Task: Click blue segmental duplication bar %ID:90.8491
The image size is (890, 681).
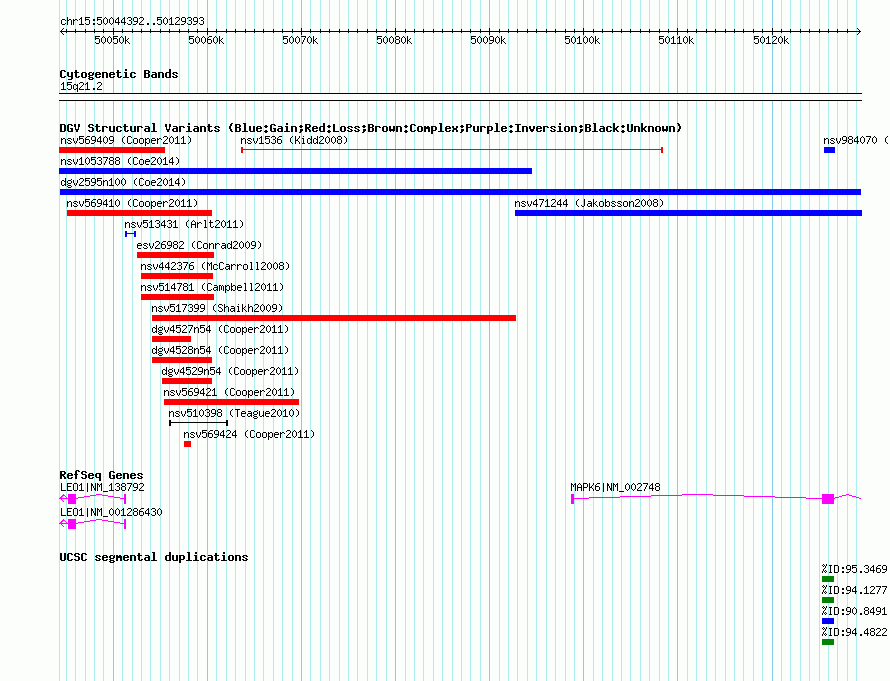Action: click(x=828, y=621)
